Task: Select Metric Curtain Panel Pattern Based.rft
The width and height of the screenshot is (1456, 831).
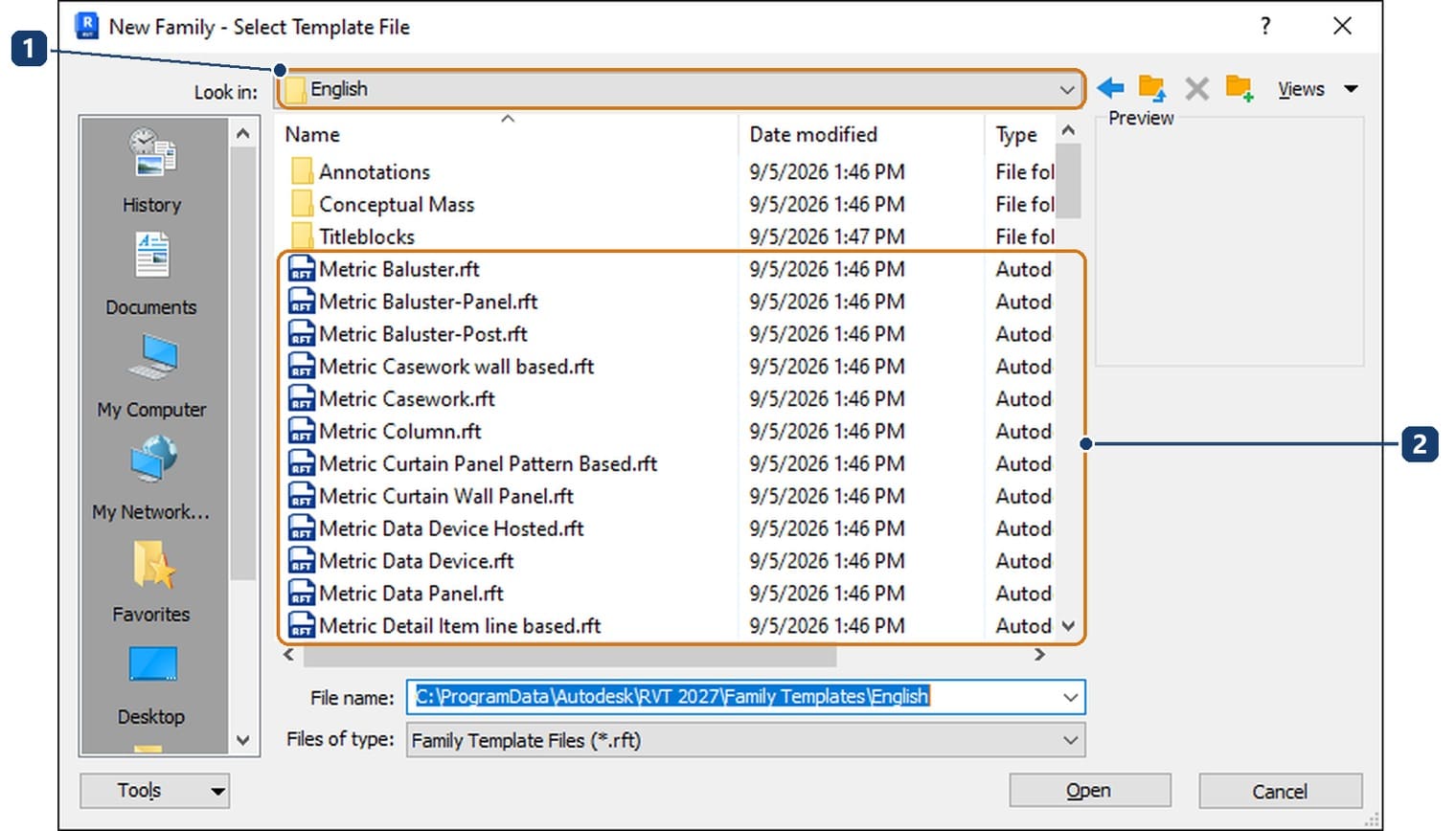Action: (489, 463)
